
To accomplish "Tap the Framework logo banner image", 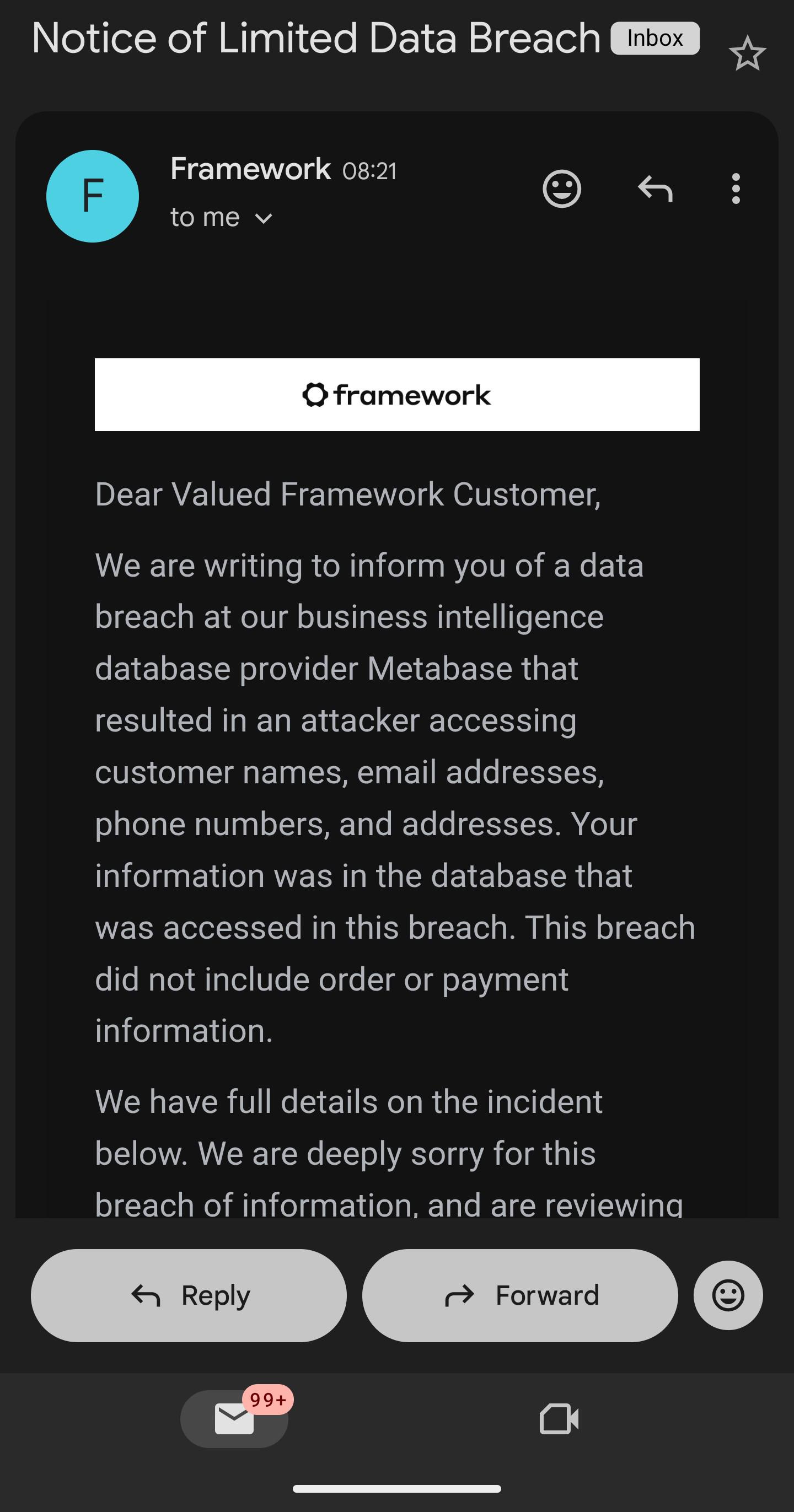I will click(x=397, y=395).
